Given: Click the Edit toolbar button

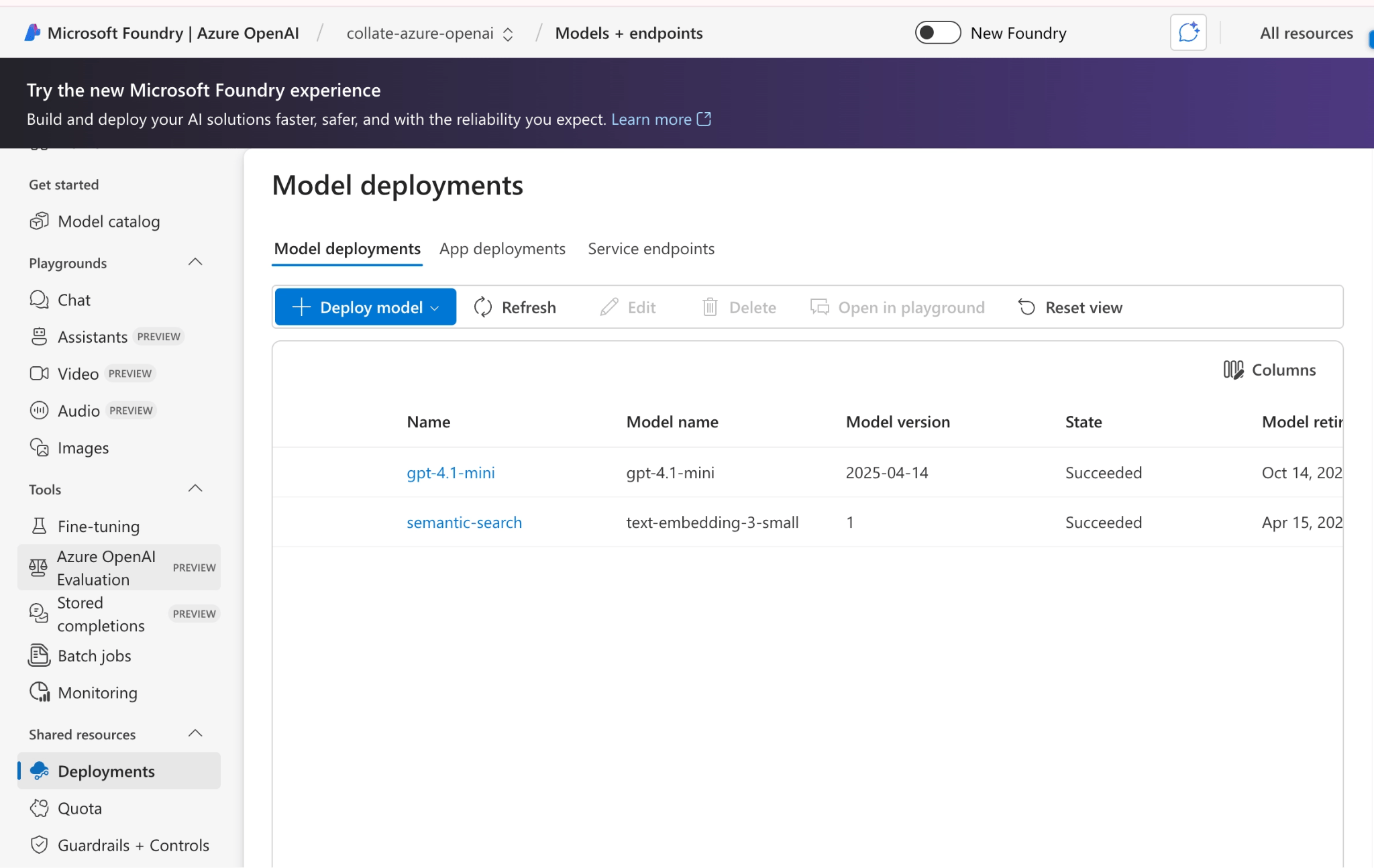Looking at the screenshot, I should click(628, 307).
